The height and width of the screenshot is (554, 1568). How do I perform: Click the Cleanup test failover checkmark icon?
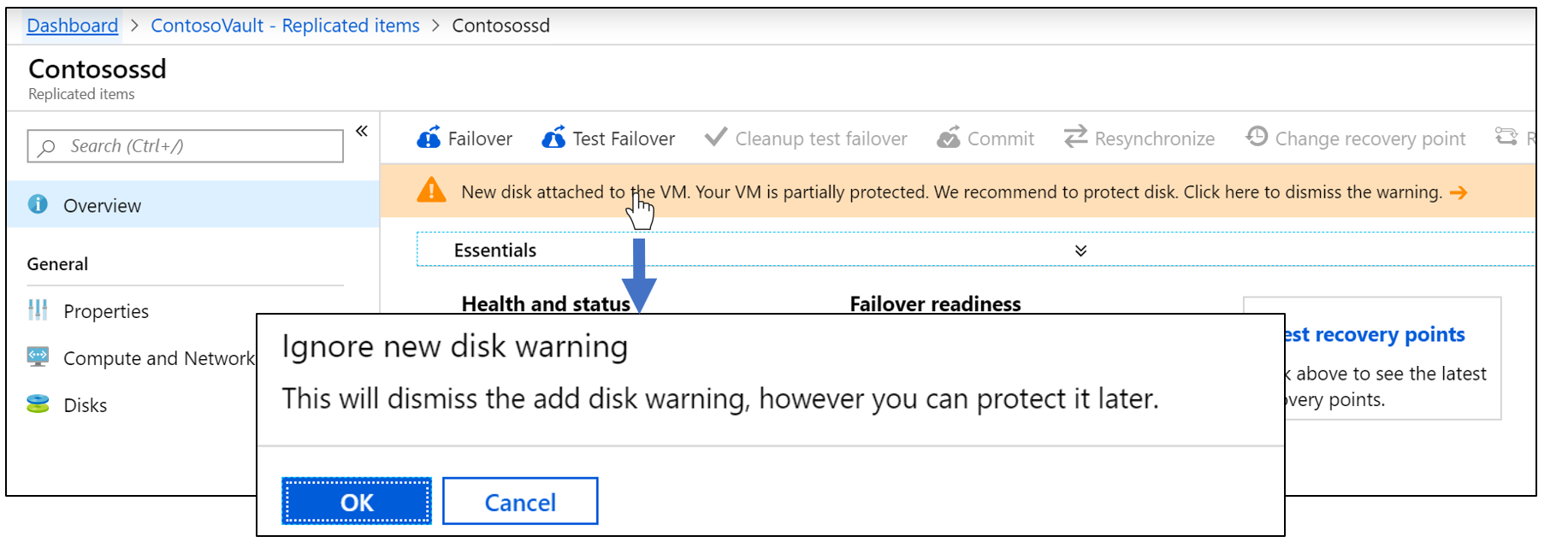[x=715, y=138]
